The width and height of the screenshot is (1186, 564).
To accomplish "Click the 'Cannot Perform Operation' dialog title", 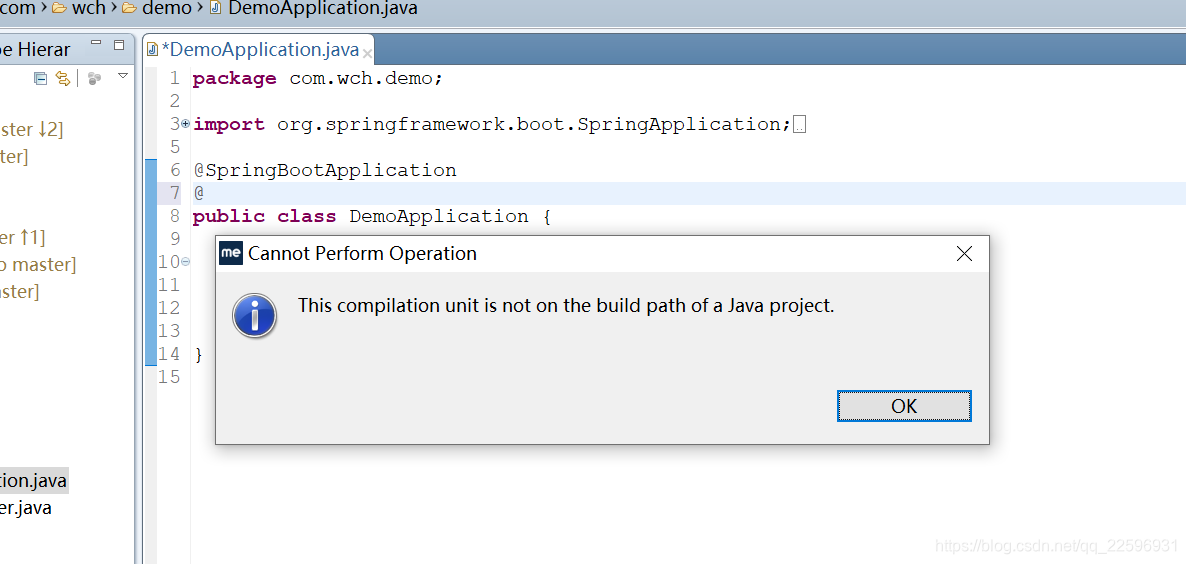I will point(362,253).
